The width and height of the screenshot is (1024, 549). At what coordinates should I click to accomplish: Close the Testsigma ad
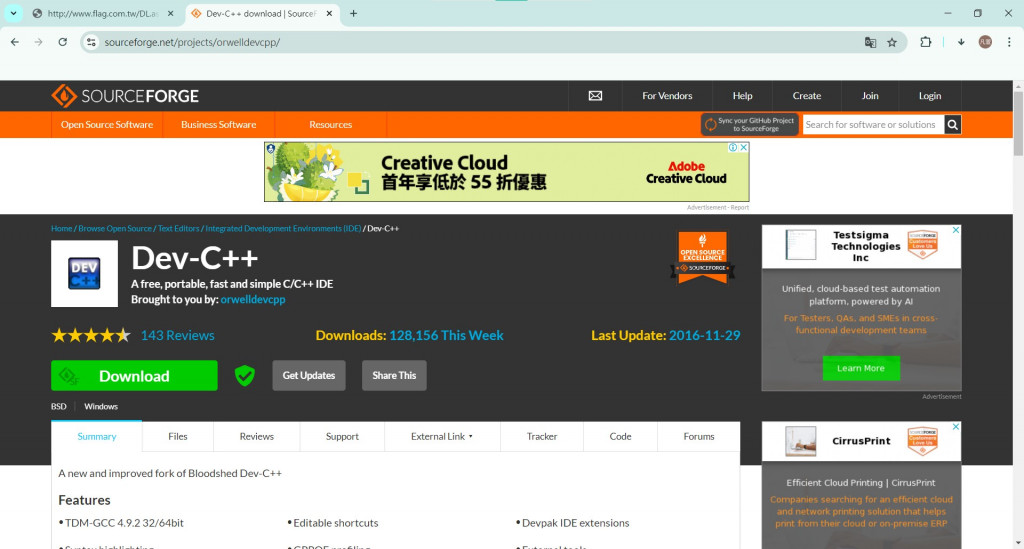pyautogui.click(x=955, y=230)
